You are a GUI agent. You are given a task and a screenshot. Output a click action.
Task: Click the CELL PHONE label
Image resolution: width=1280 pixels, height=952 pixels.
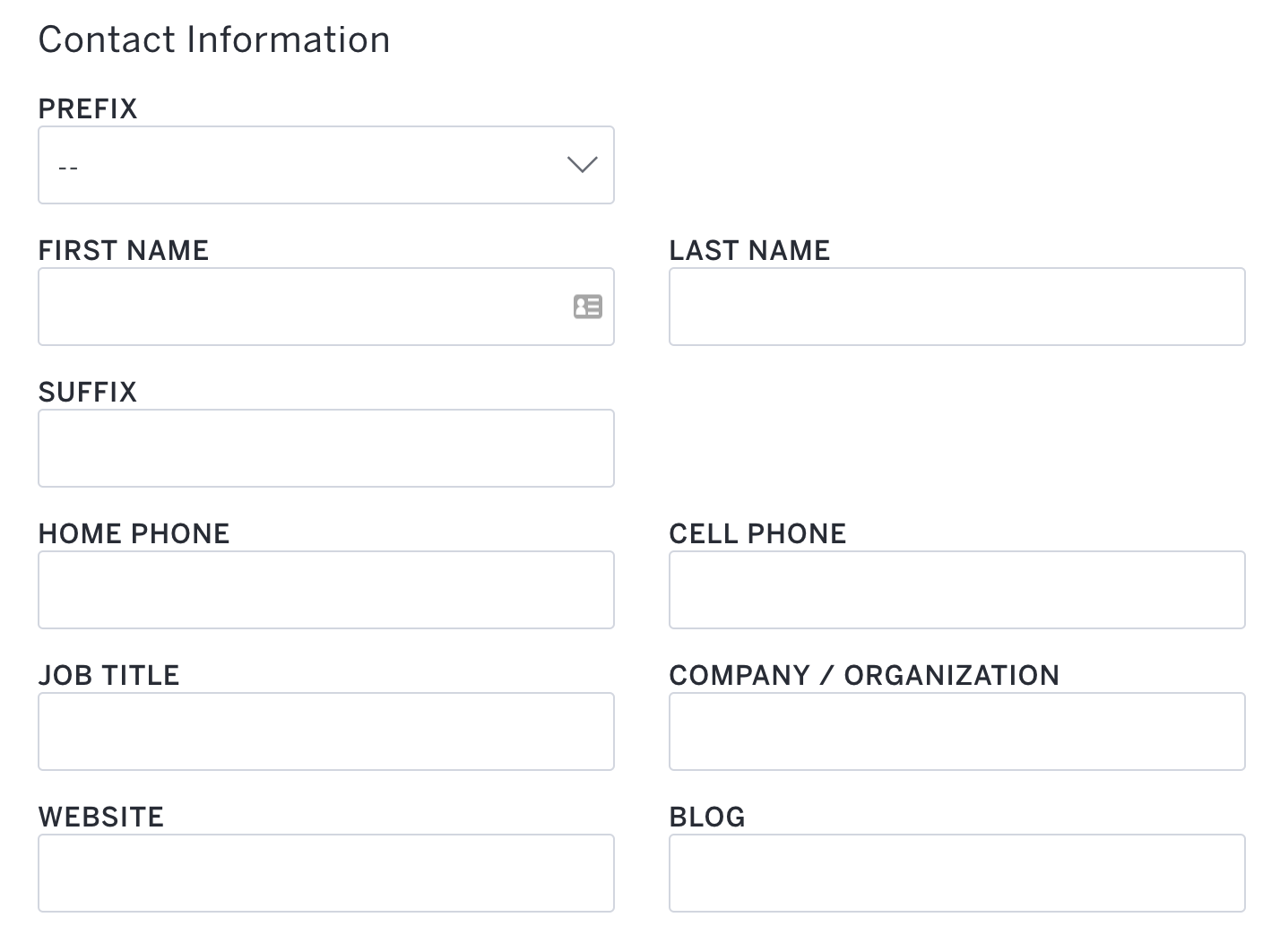point(757,533)
